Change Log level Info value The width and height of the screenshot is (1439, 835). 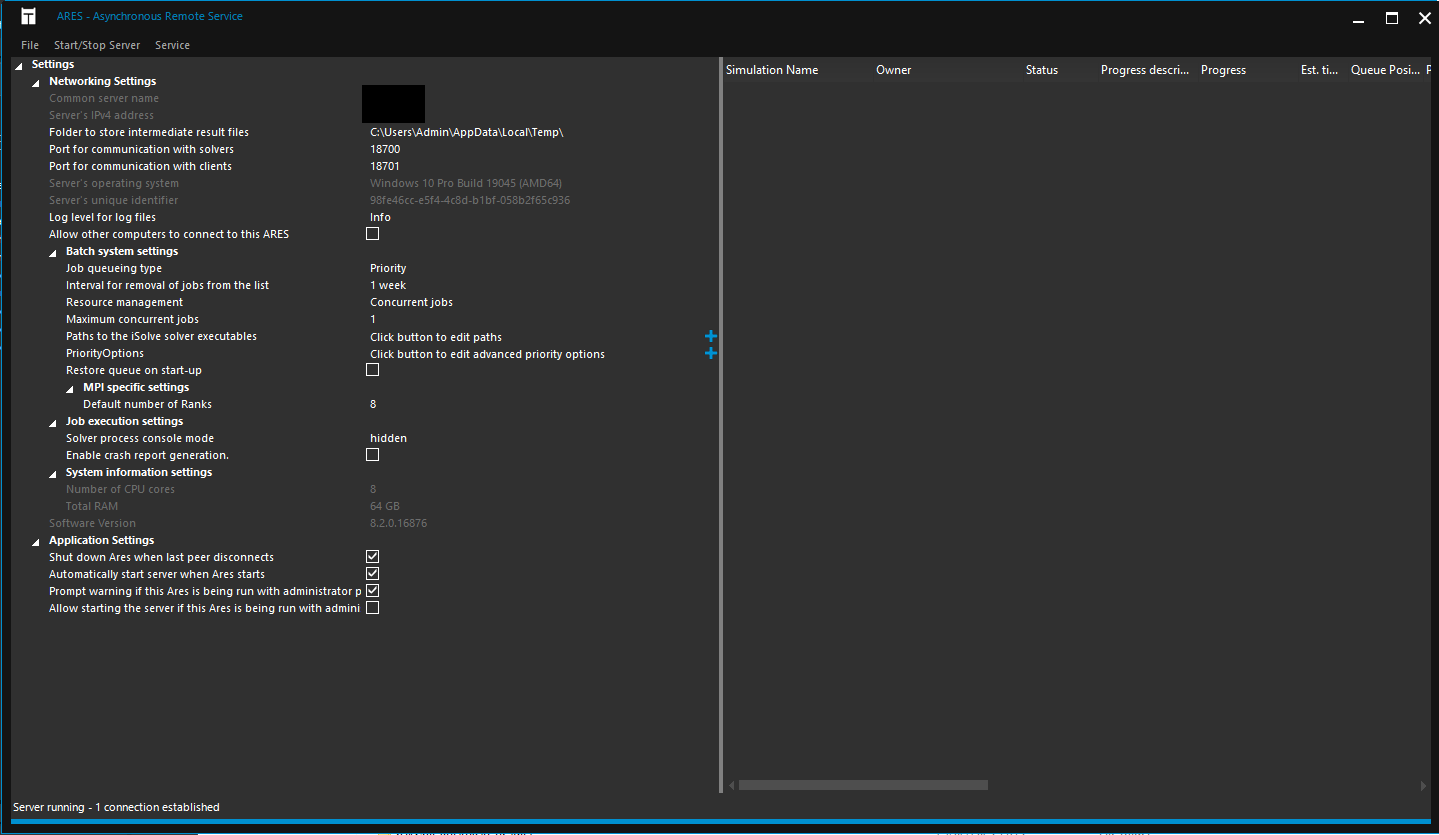tap(380, 217)
